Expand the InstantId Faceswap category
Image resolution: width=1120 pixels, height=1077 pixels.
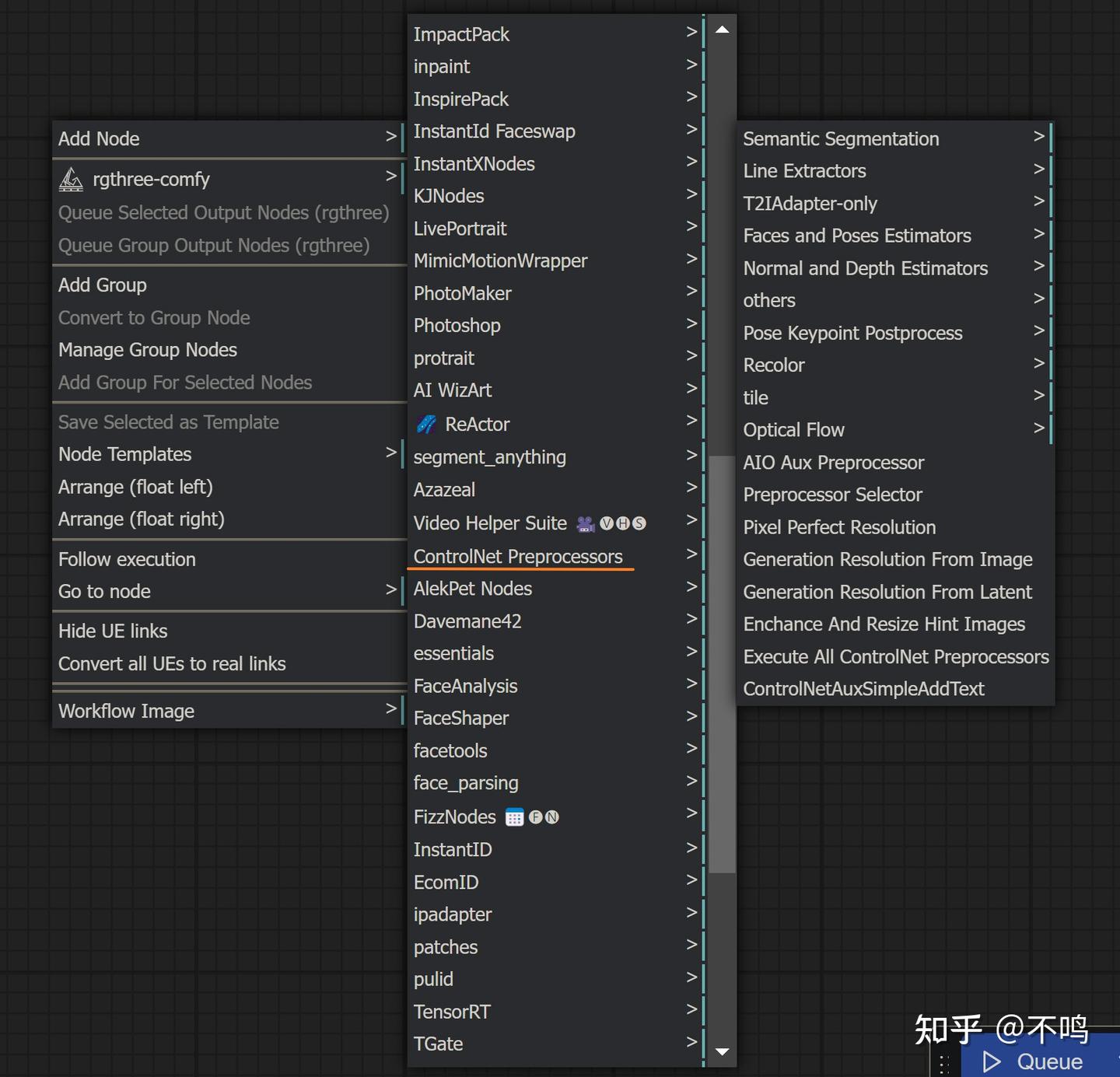pos(556,131)
